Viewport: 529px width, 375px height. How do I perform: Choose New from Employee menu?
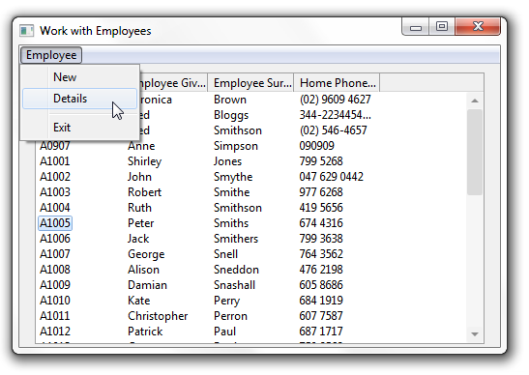coord(80,77)
